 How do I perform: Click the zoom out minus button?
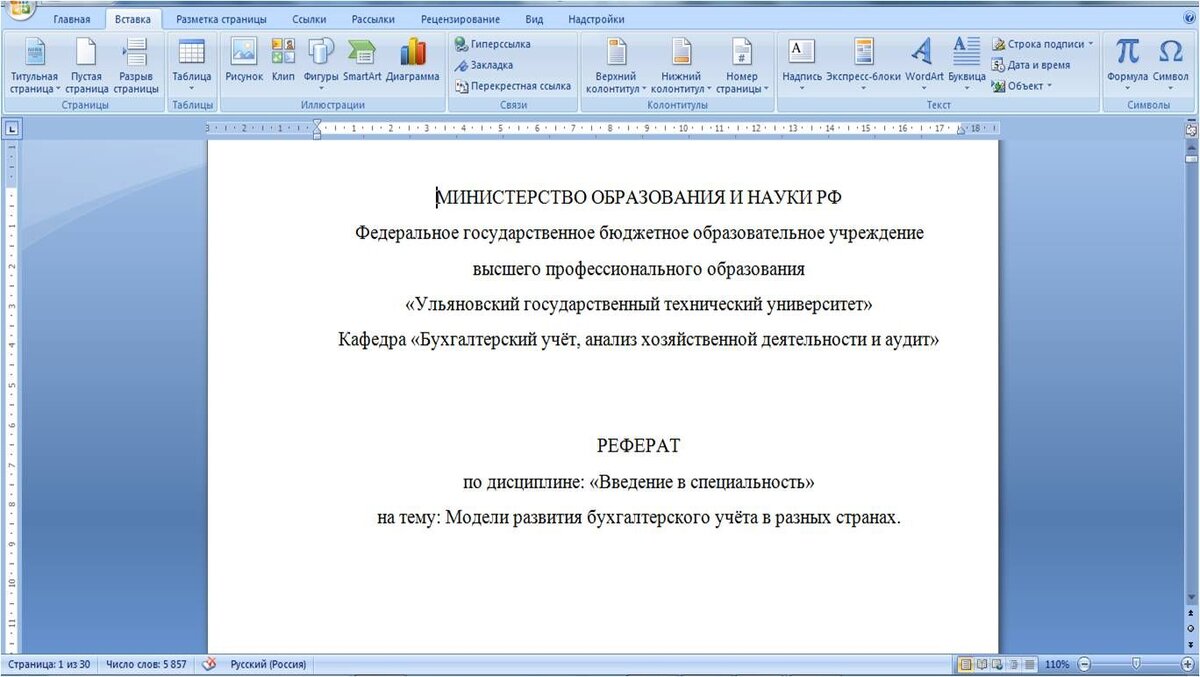point(1084,664)
